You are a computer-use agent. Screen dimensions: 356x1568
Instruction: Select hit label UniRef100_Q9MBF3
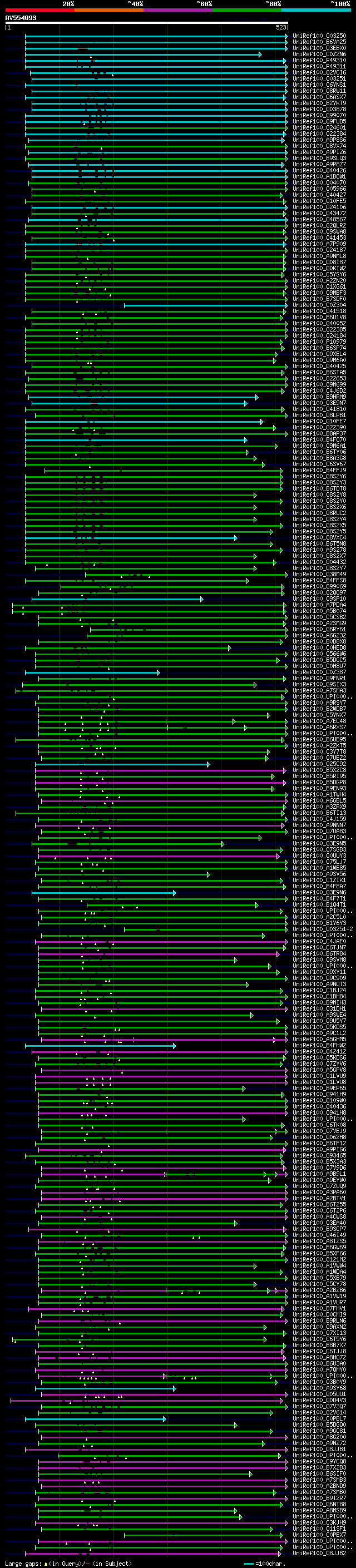(x=319, y=293)
